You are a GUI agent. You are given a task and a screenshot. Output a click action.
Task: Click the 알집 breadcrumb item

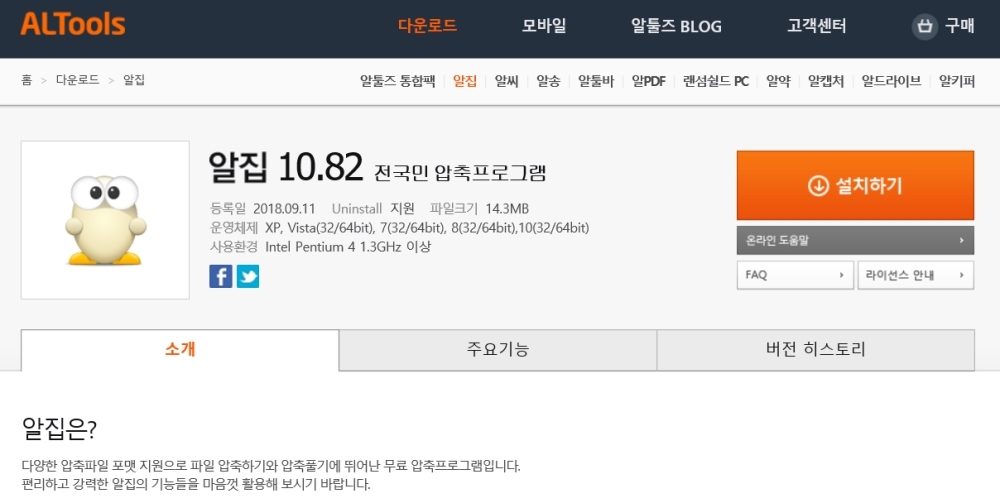click(x=134, y=80)
